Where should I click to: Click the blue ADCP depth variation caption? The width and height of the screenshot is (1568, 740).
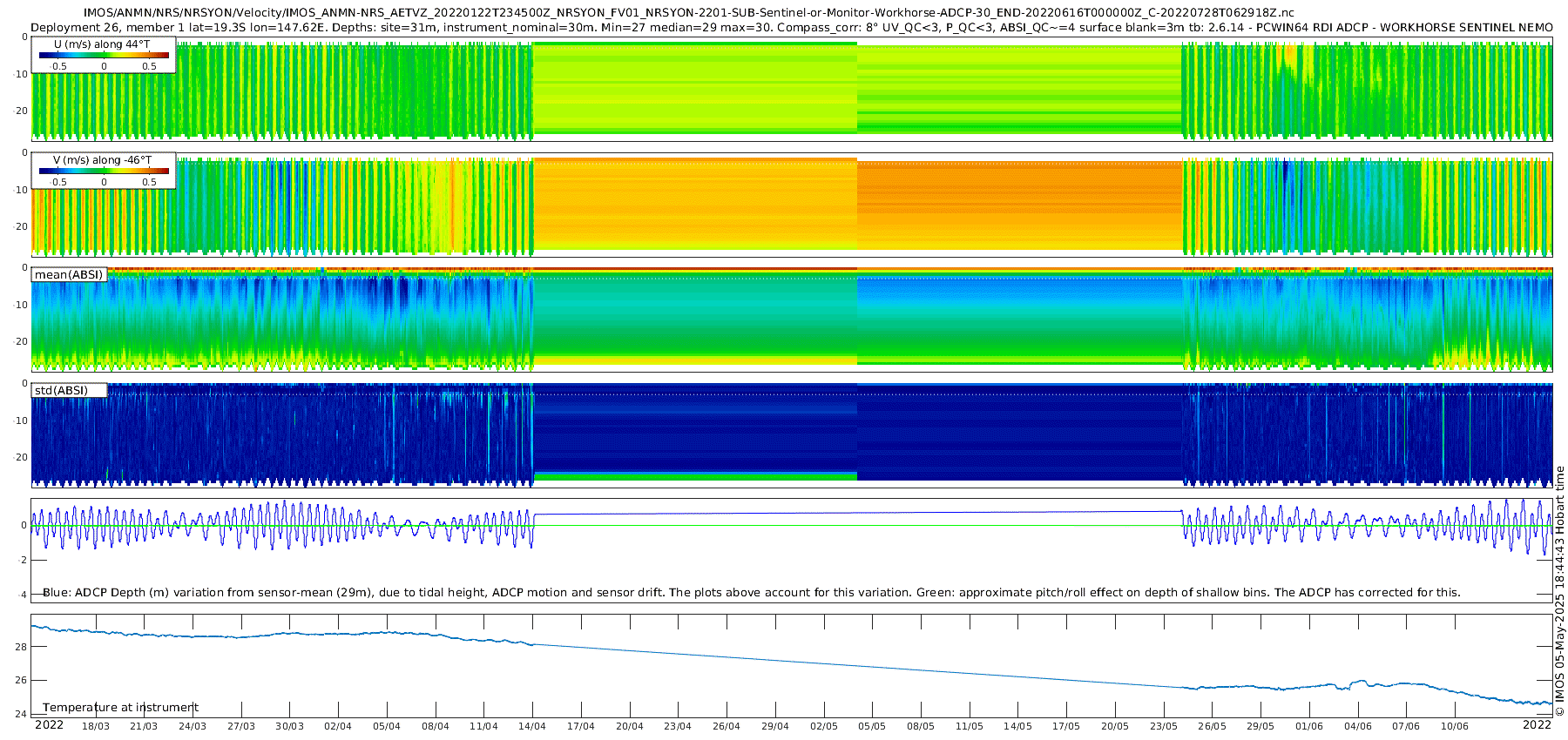click(x=751, y=593)
